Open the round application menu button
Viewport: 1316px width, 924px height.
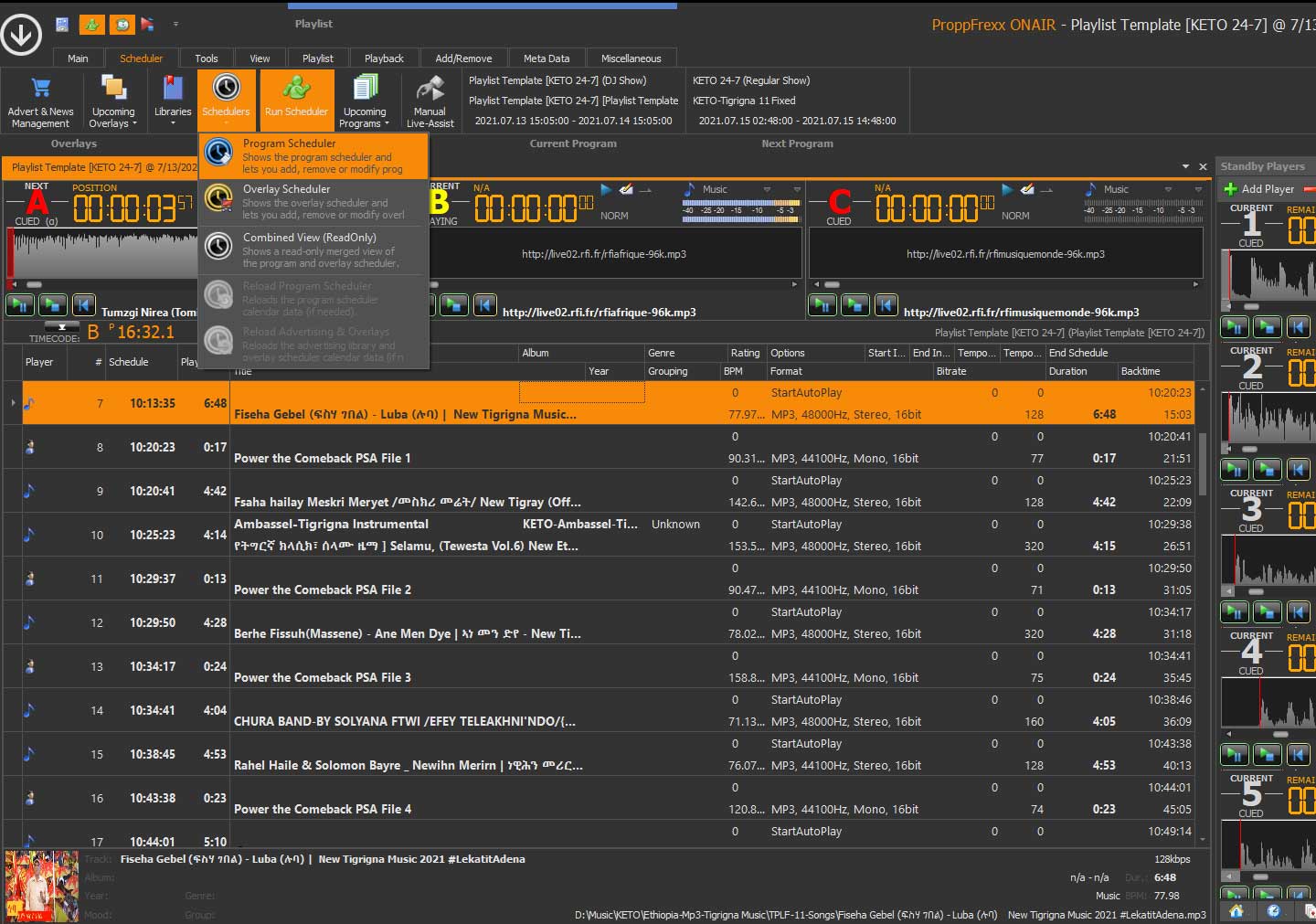click(x=21, y=35)
